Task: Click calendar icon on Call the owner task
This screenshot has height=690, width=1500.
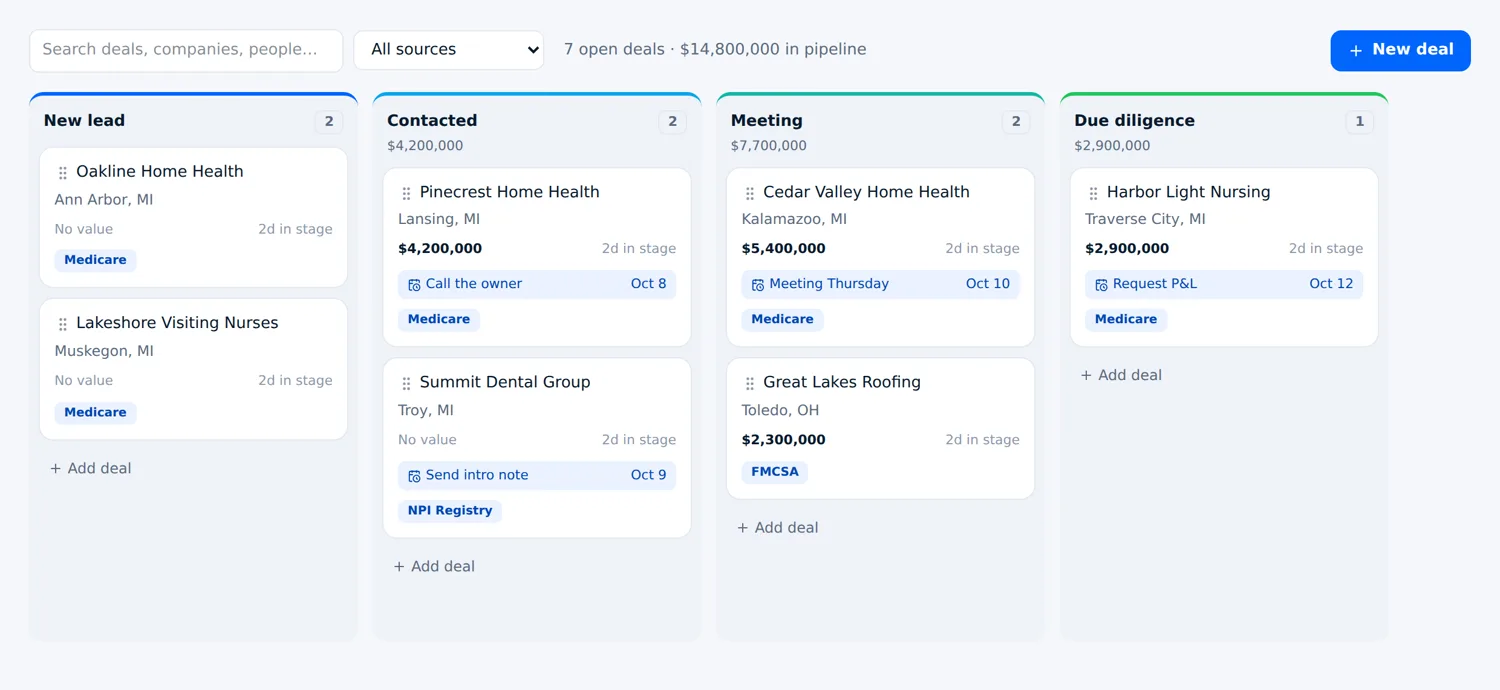Action: click(x=414, y=285)
